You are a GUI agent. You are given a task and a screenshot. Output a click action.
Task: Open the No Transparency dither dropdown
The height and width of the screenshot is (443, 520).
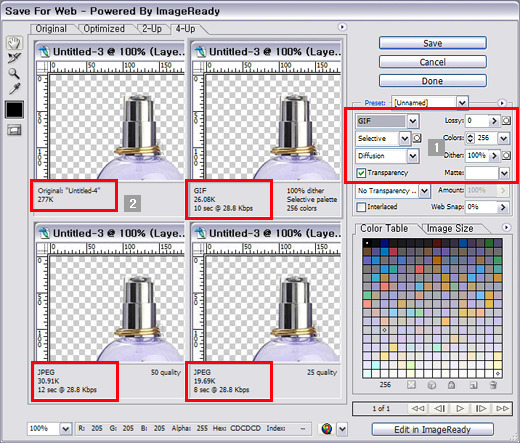coord(424,191)
